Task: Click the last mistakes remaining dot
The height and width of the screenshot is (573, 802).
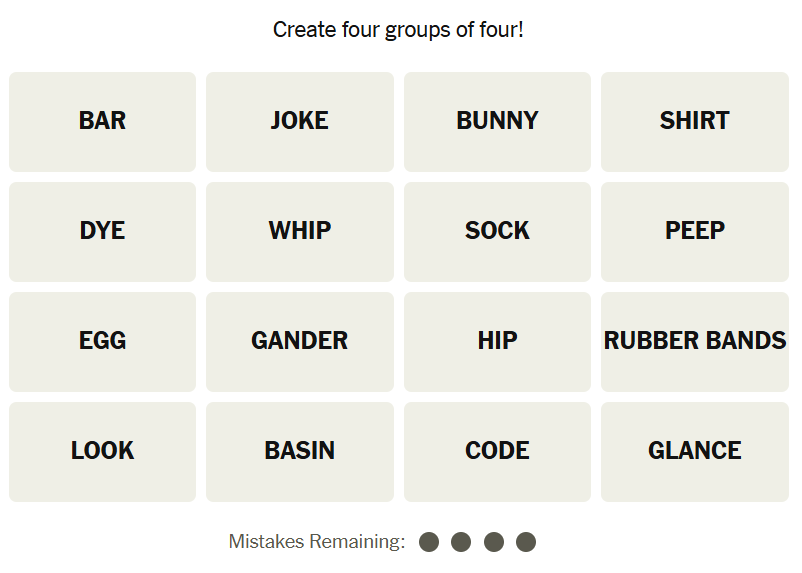Action: click(x=526, y=542)
